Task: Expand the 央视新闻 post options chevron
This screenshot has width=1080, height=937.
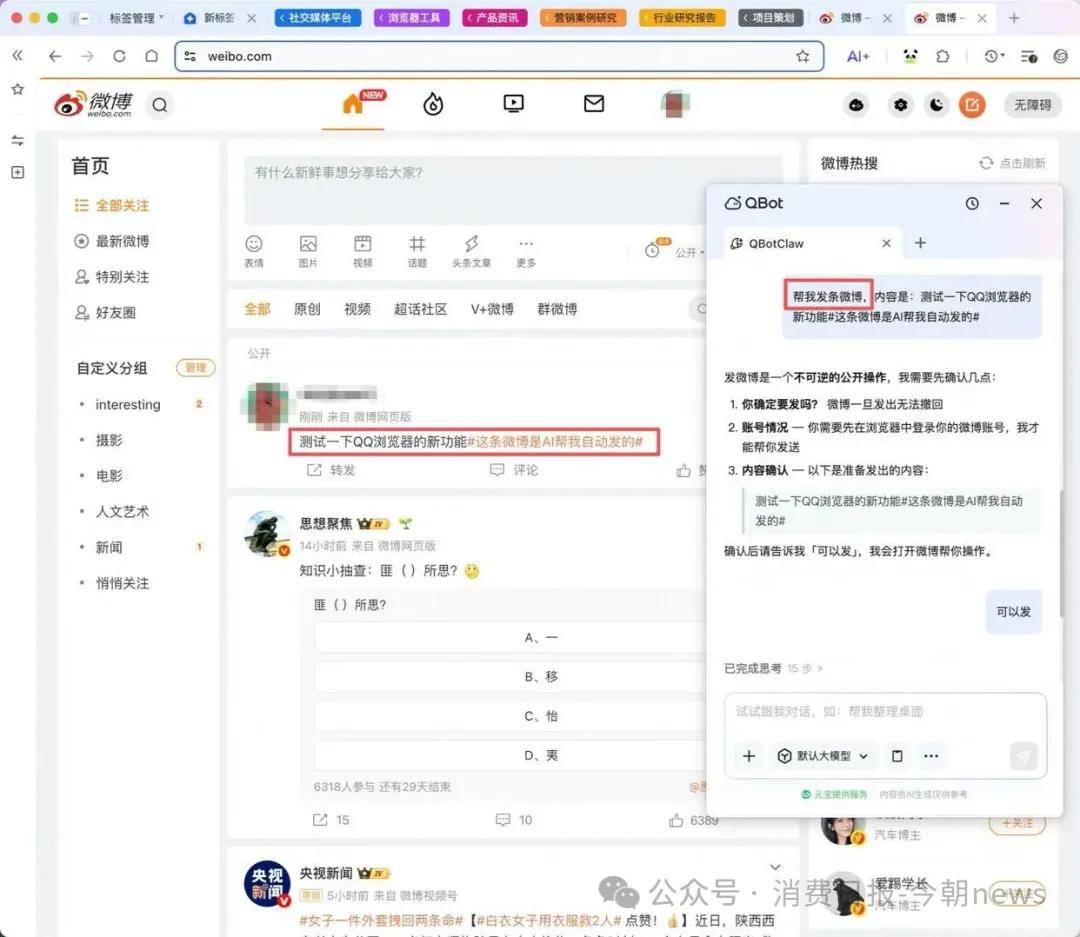Action: pyautogui.click(x=775, y=867)
